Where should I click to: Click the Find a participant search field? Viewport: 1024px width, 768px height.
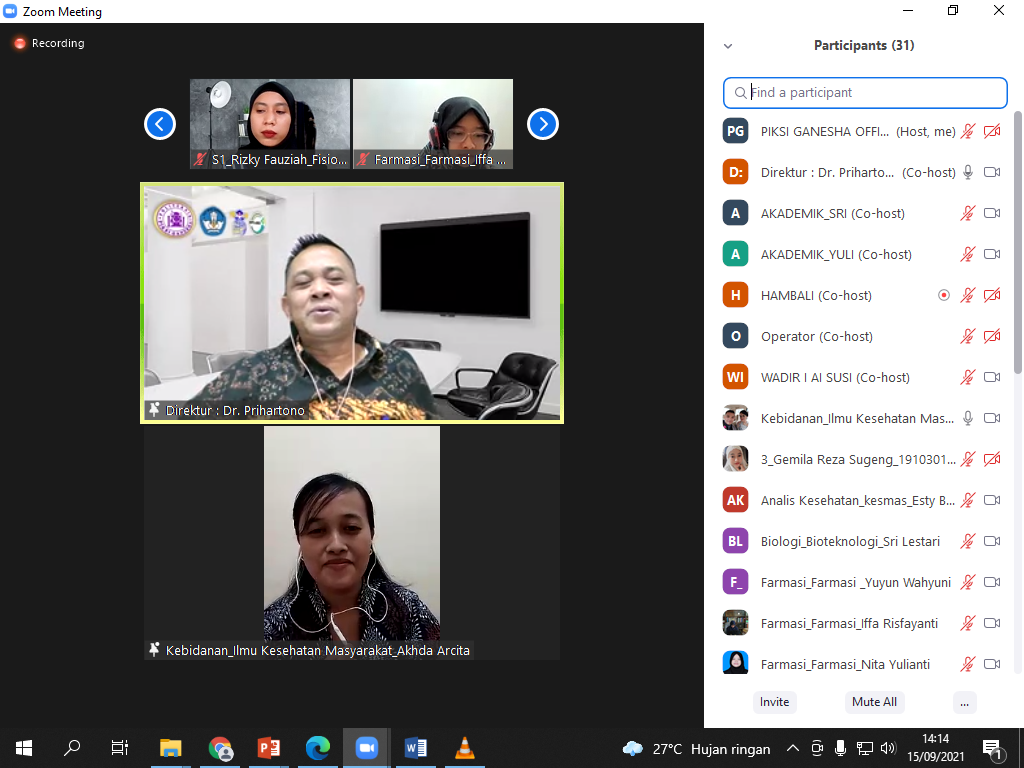click(x=865, y=93)
